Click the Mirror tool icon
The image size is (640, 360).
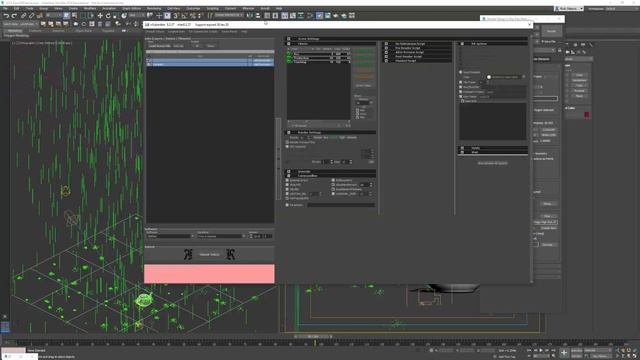tap(250, 16)
